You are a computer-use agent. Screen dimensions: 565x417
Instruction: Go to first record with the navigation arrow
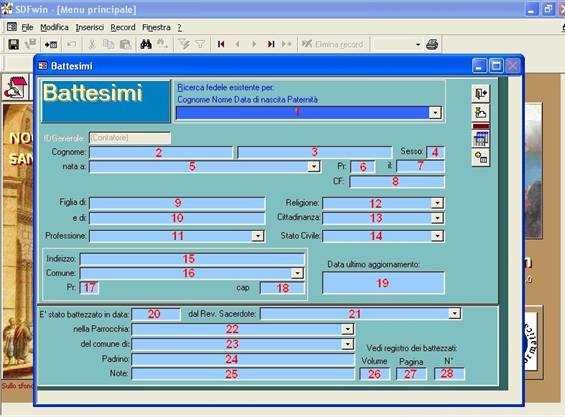[x=221, y=44]
